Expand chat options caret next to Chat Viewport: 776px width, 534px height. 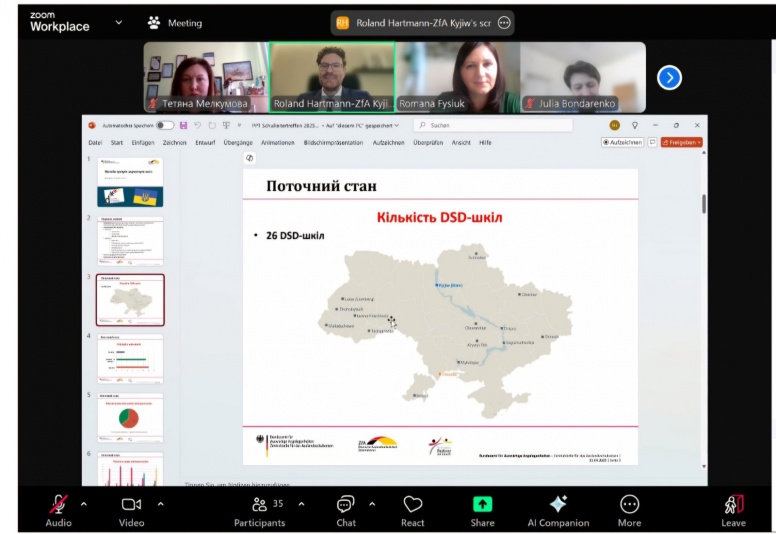pos(372,503)
